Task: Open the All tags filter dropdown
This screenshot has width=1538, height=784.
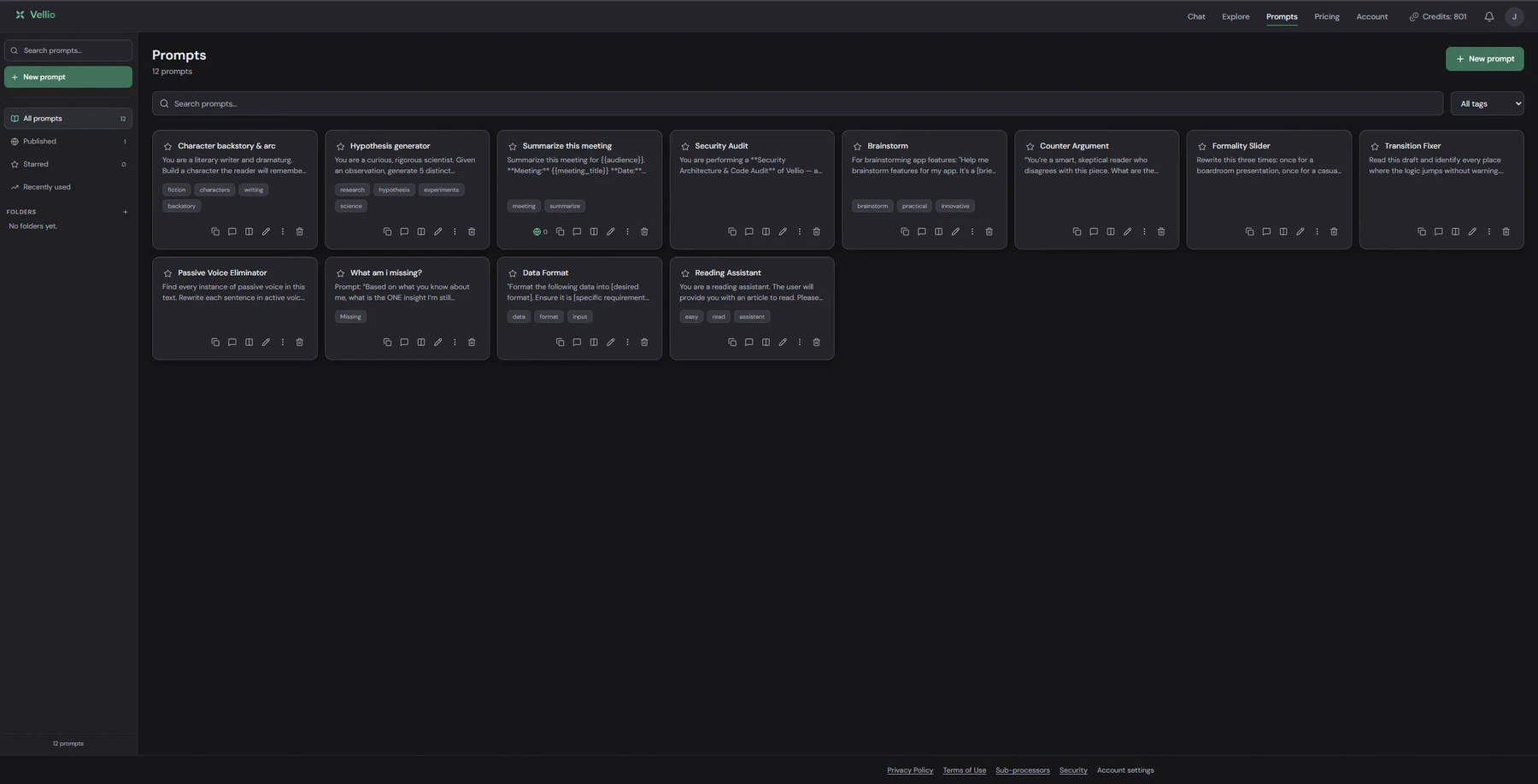Action: coord(1487,103)
